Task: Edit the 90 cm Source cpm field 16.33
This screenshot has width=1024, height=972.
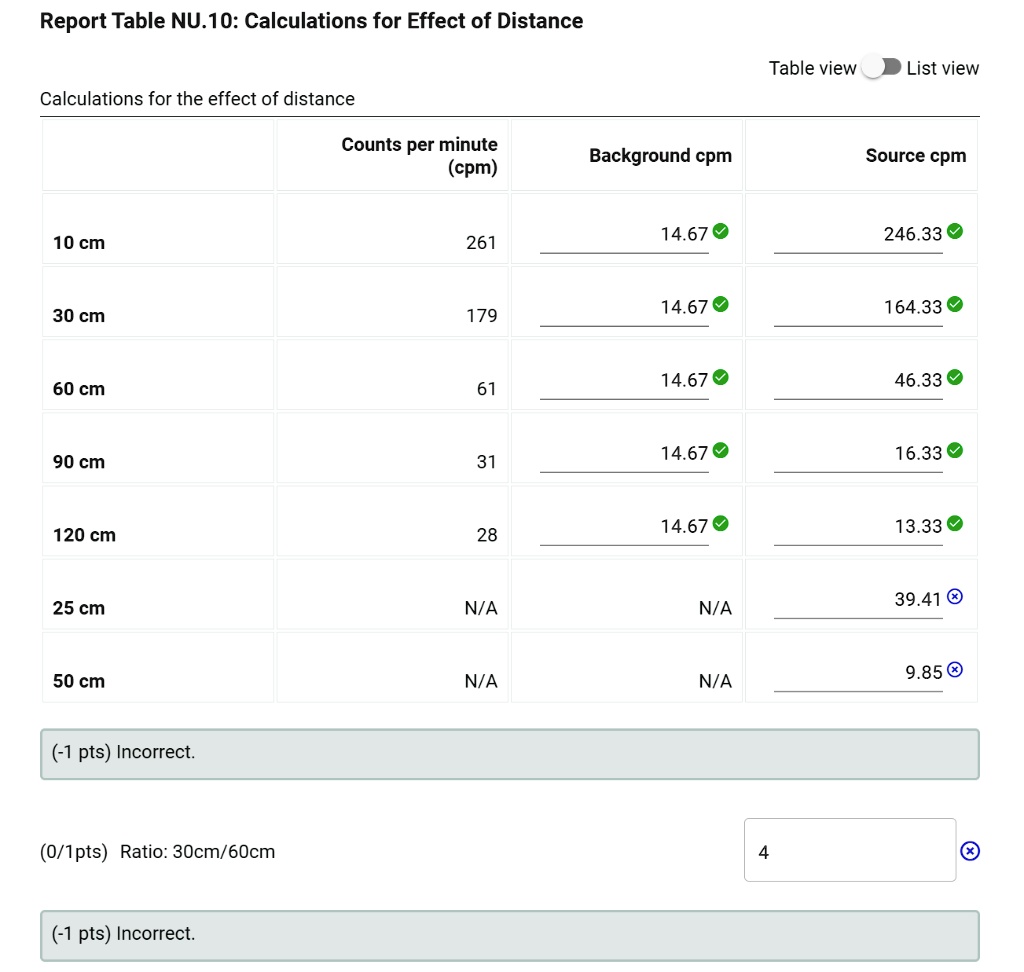Action: coord(858,455)
